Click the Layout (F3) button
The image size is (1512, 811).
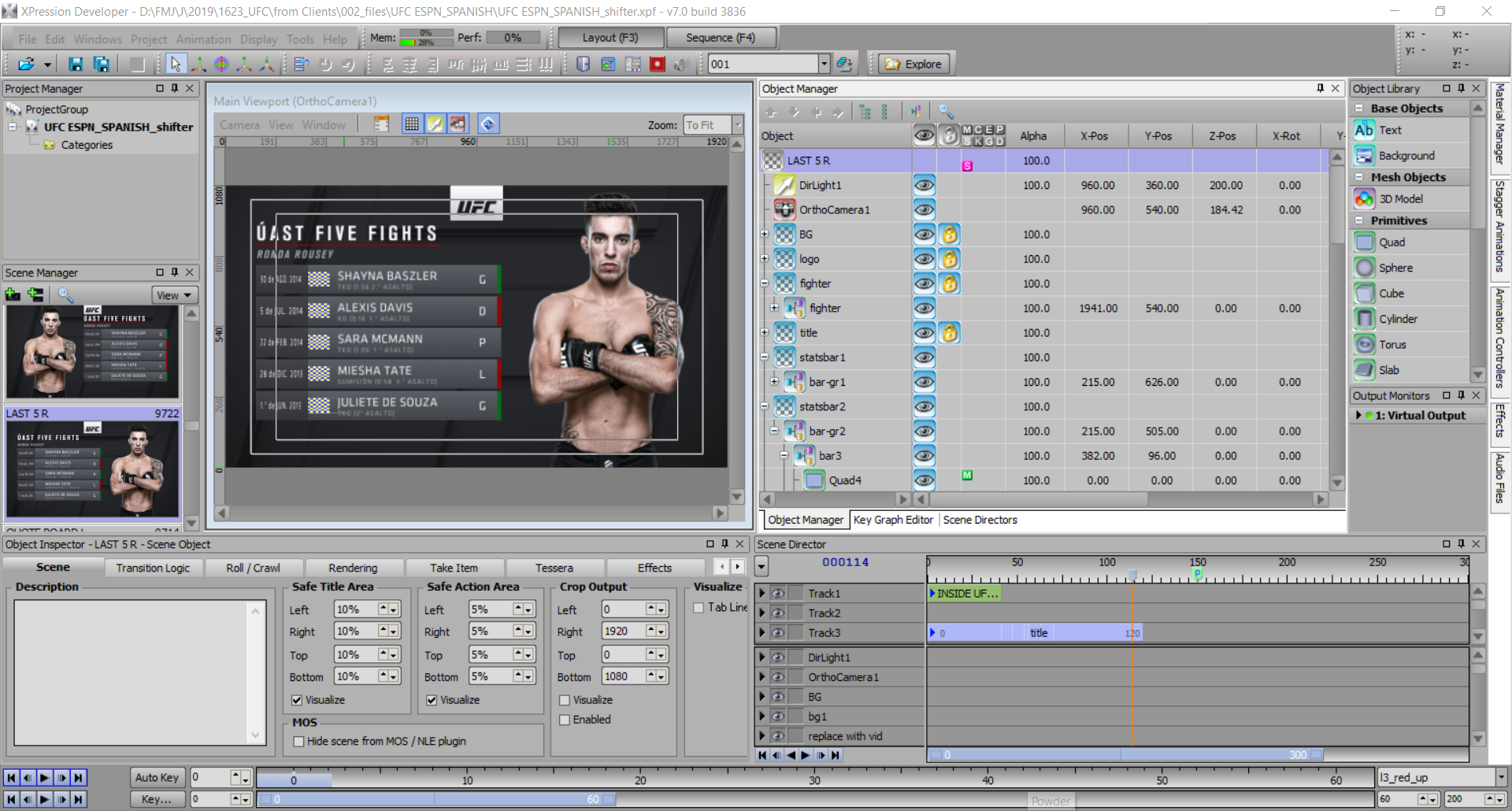[610, 38]
